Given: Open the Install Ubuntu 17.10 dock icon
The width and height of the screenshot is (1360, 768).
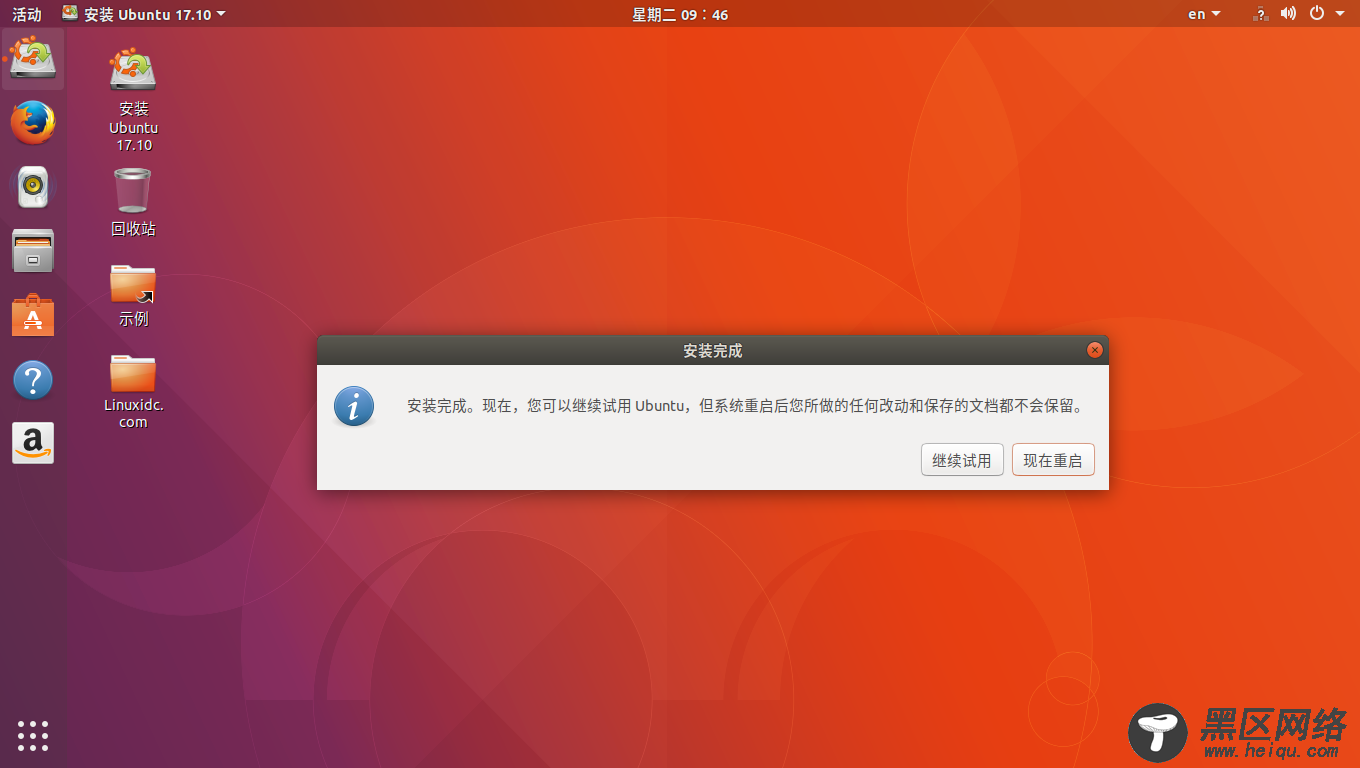Looking at the screenshot, I should [x=33, y=58].
